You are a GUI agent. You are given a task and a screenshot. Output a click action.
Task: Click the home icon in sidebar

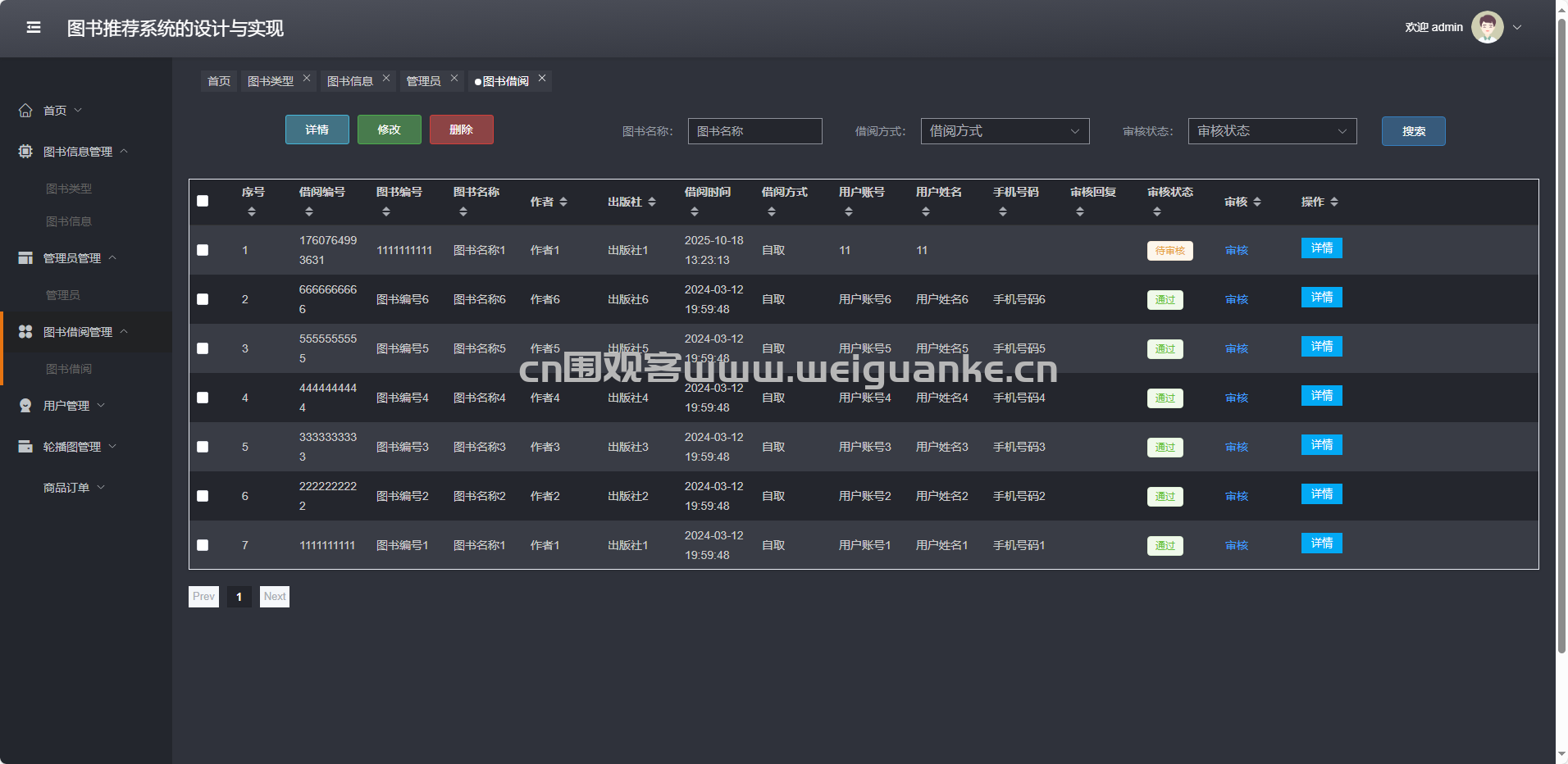[25, 111]
